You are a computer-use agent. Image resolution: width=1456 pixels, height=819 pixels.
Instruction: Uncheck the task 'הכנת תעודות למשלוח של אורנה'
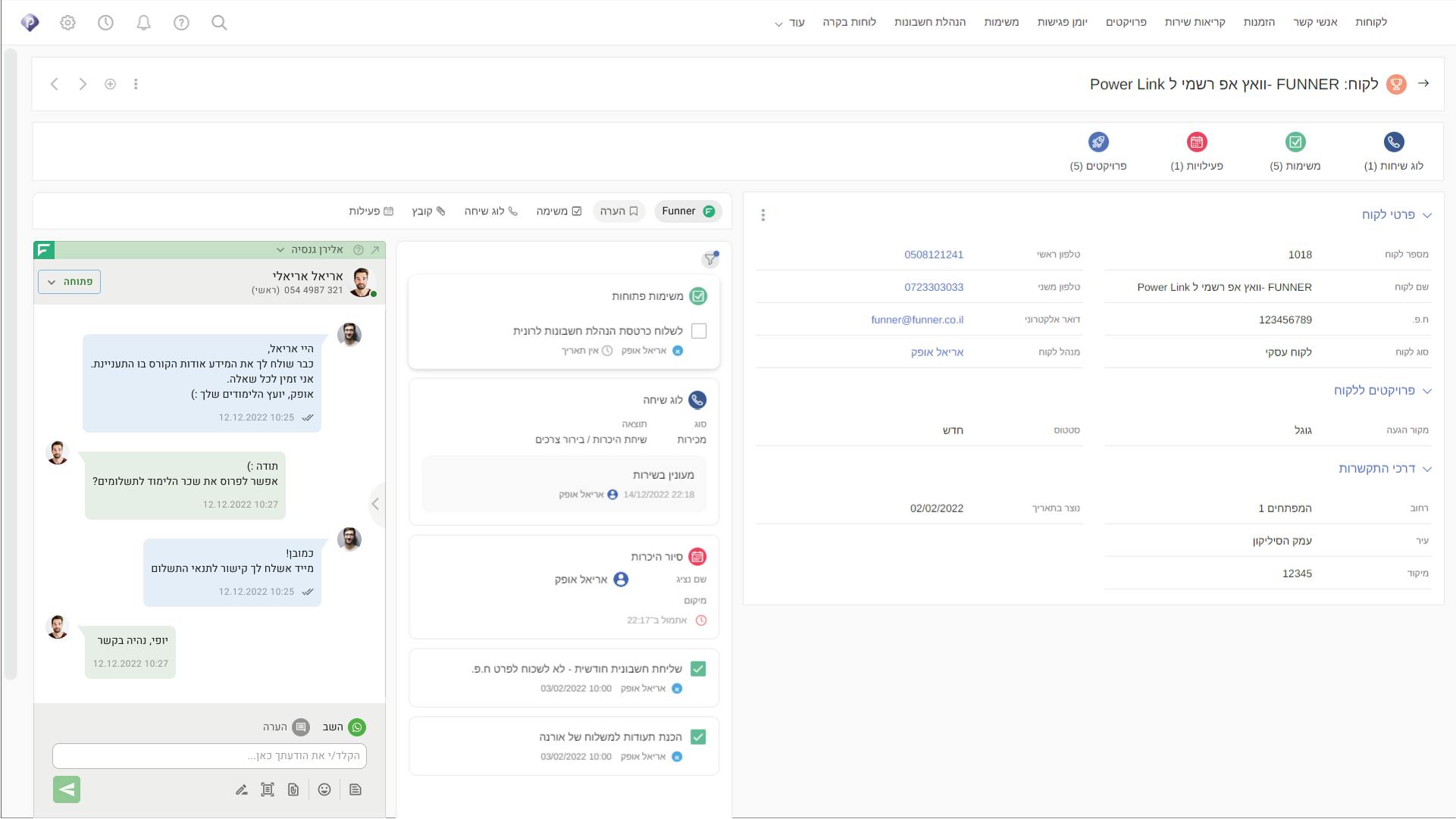click(x=698, y=737)
